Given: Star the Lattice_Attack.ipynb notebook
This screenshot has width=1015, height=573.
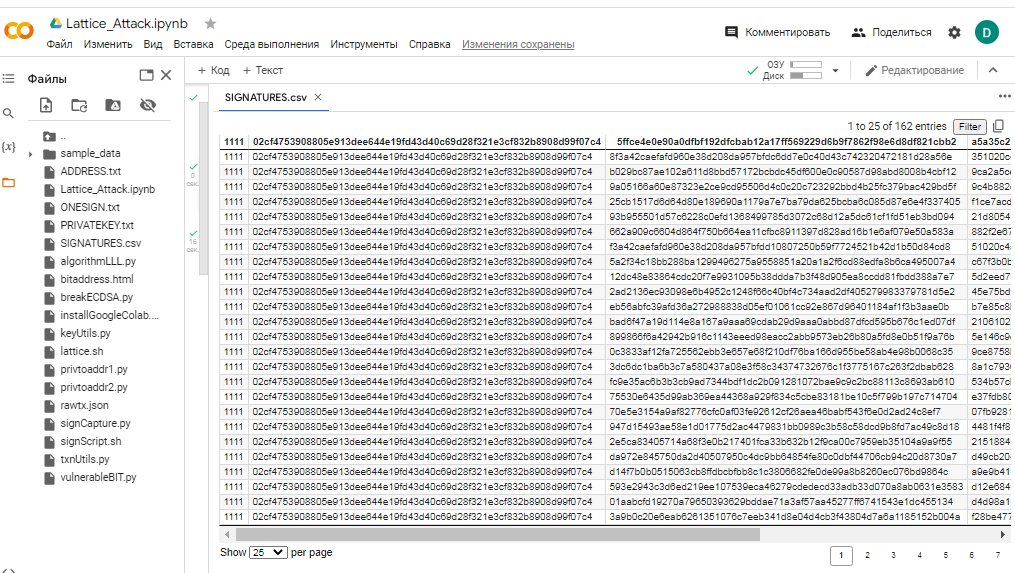Looking at the screenshot, I should 210,24.
